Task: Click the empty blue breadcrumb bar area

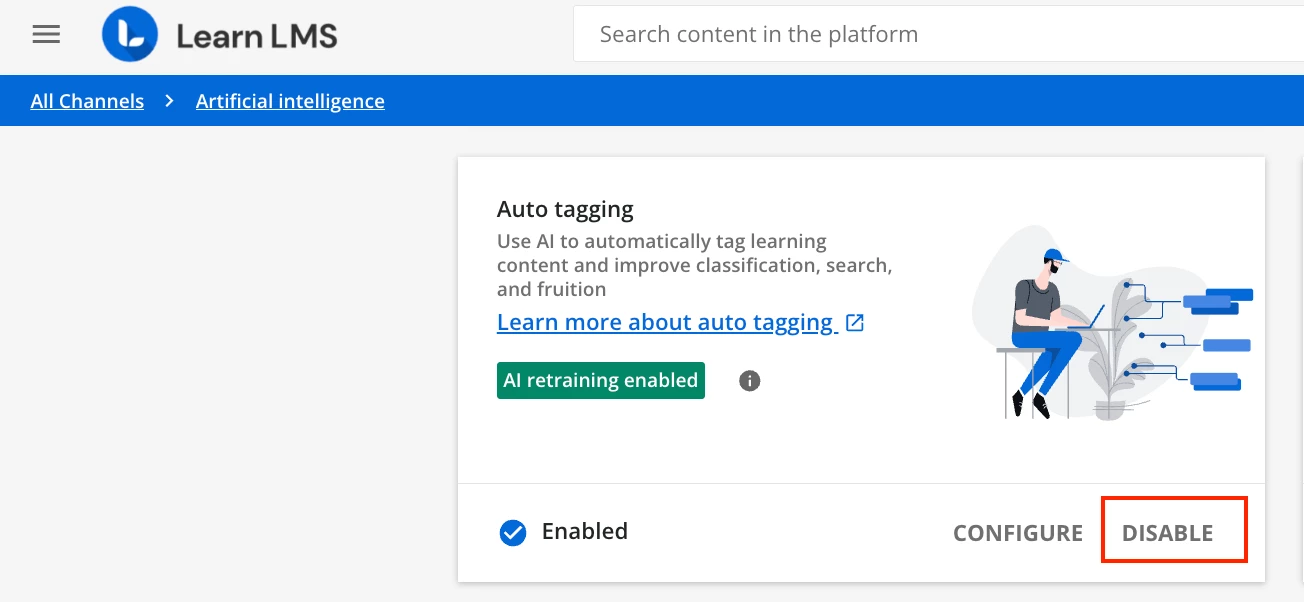Action: pos(800,101)
